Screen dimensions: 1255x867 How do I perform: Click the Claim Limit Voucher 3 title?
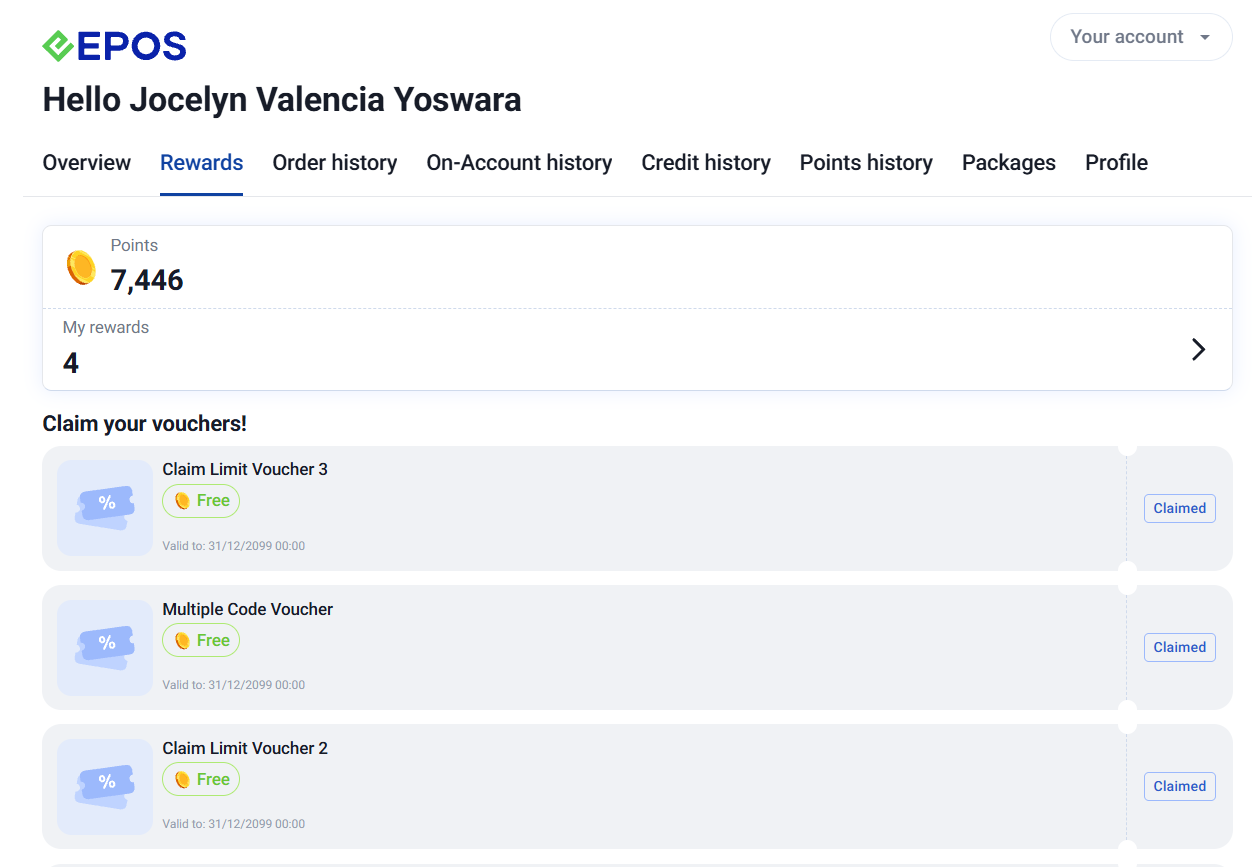click(x=245, y=469)
